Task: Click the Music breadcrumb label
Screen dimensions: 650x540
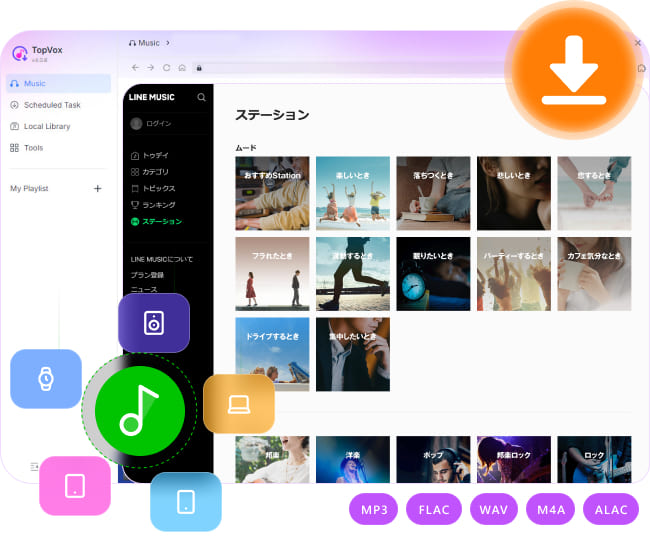Action: pyautogui.click(x=149, y=43)
